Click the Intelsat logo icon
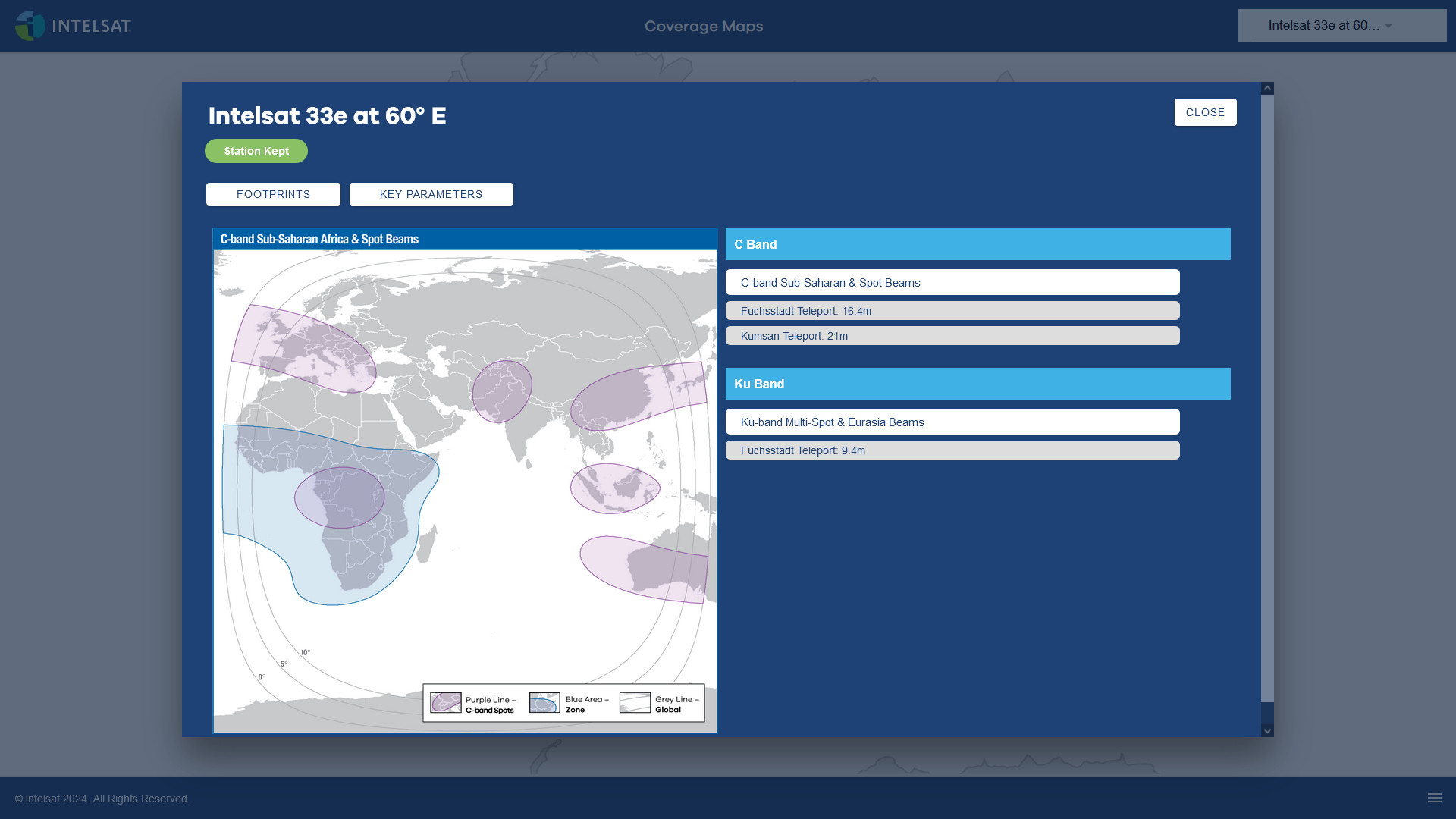 coord(30,26)
